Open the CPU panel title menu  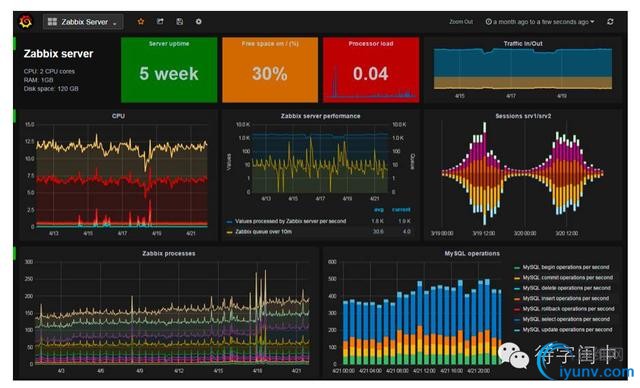coord(118,116)
